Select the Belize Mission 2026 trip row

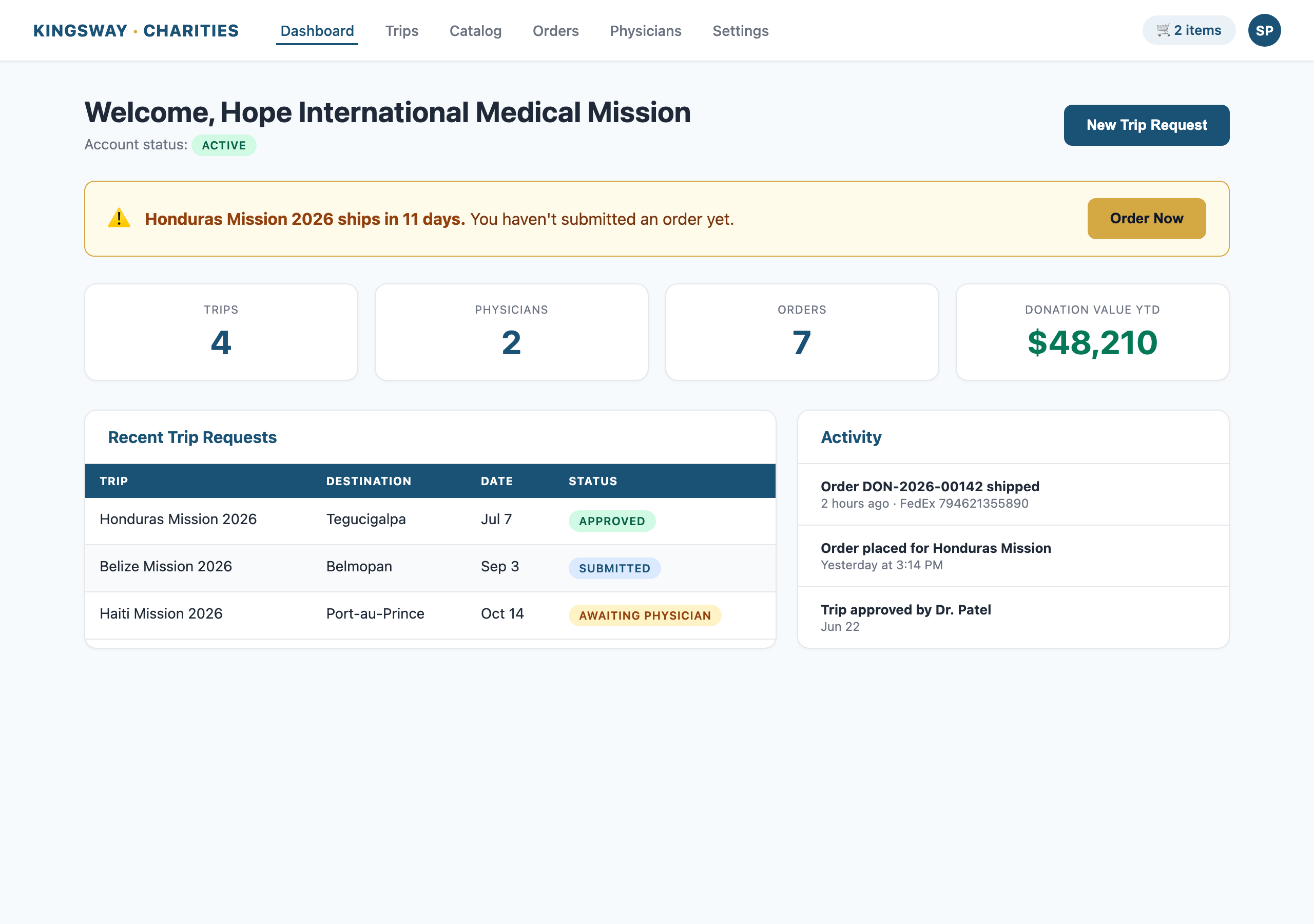point(430,568)
